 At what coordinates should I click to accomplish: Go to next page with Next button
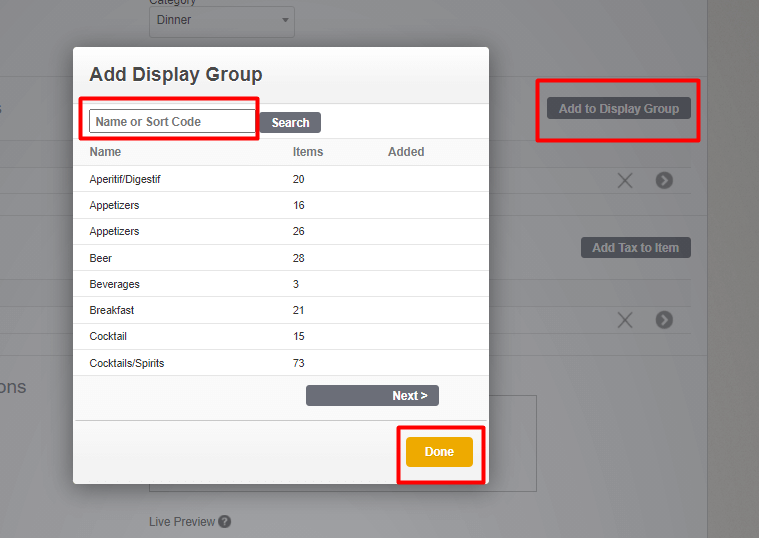[372, 396]
